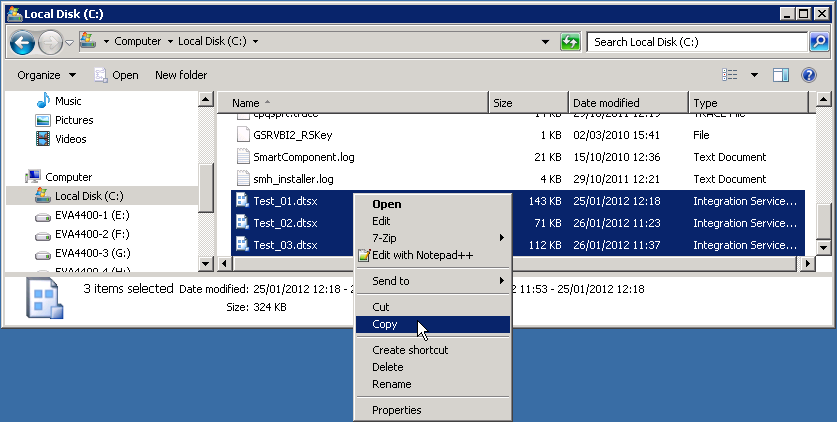Click navigation pane scroll up arrow

pos(206,99)
